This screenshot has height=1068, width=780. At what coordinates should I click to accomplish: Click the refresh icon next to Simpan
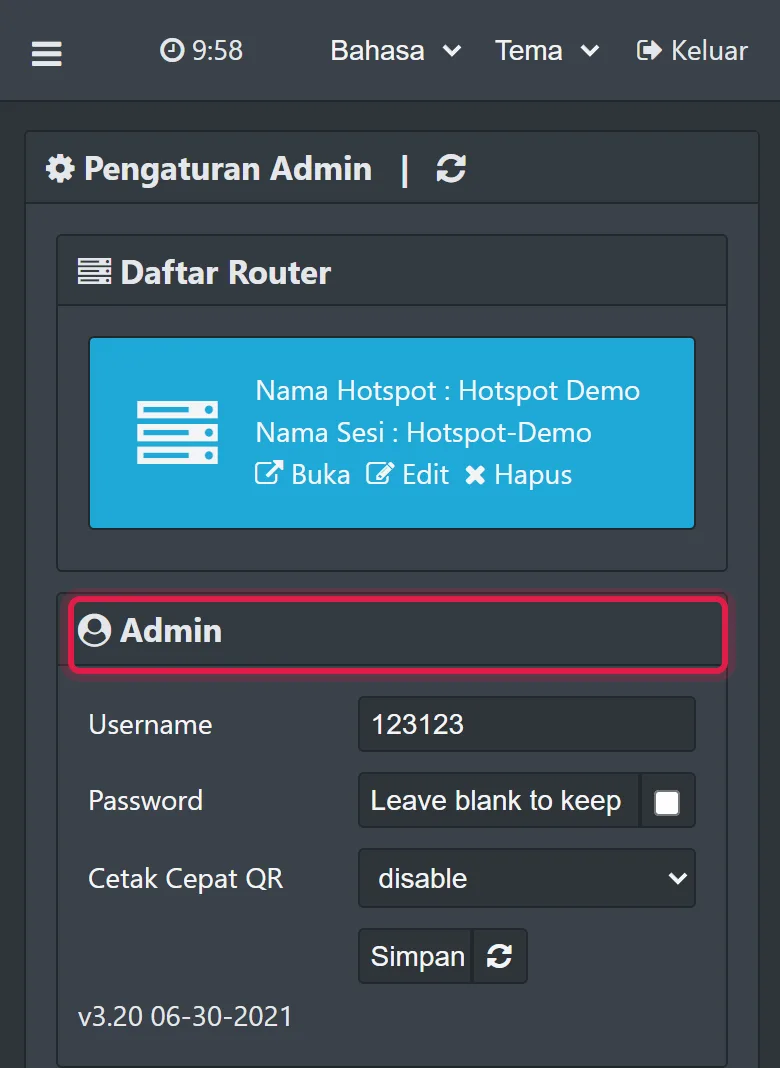click(499, 956)
